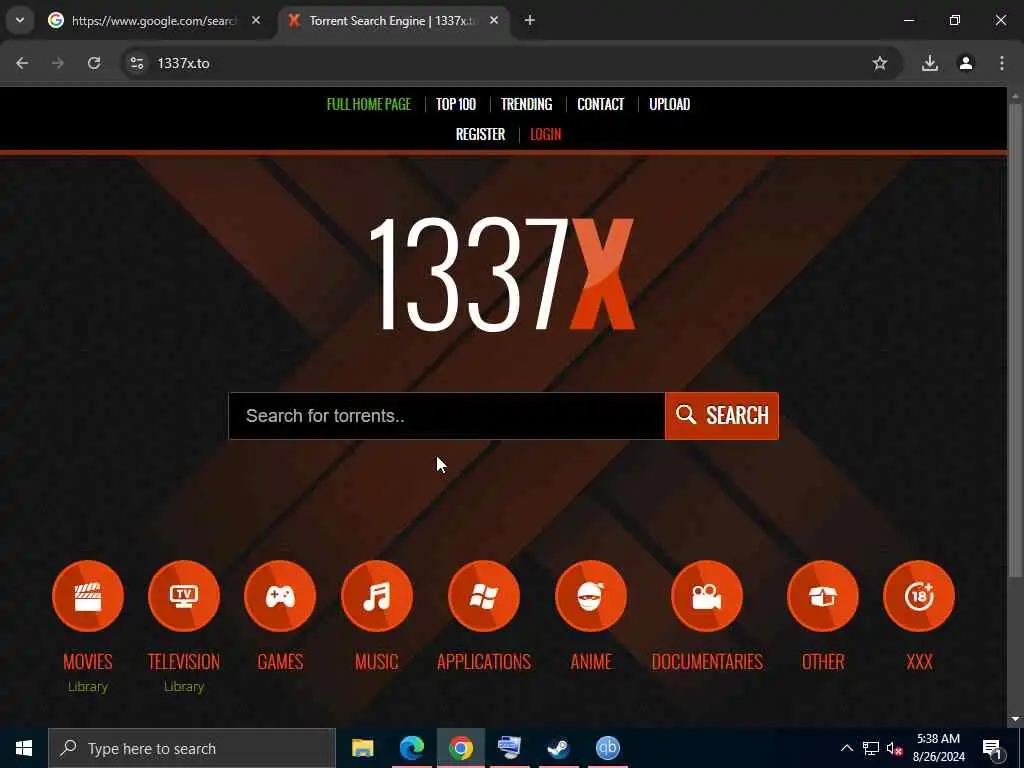The height and width of the screenshot is (768, 1024).
Task: Click the red Login link
Action: (x=545, y=135)
